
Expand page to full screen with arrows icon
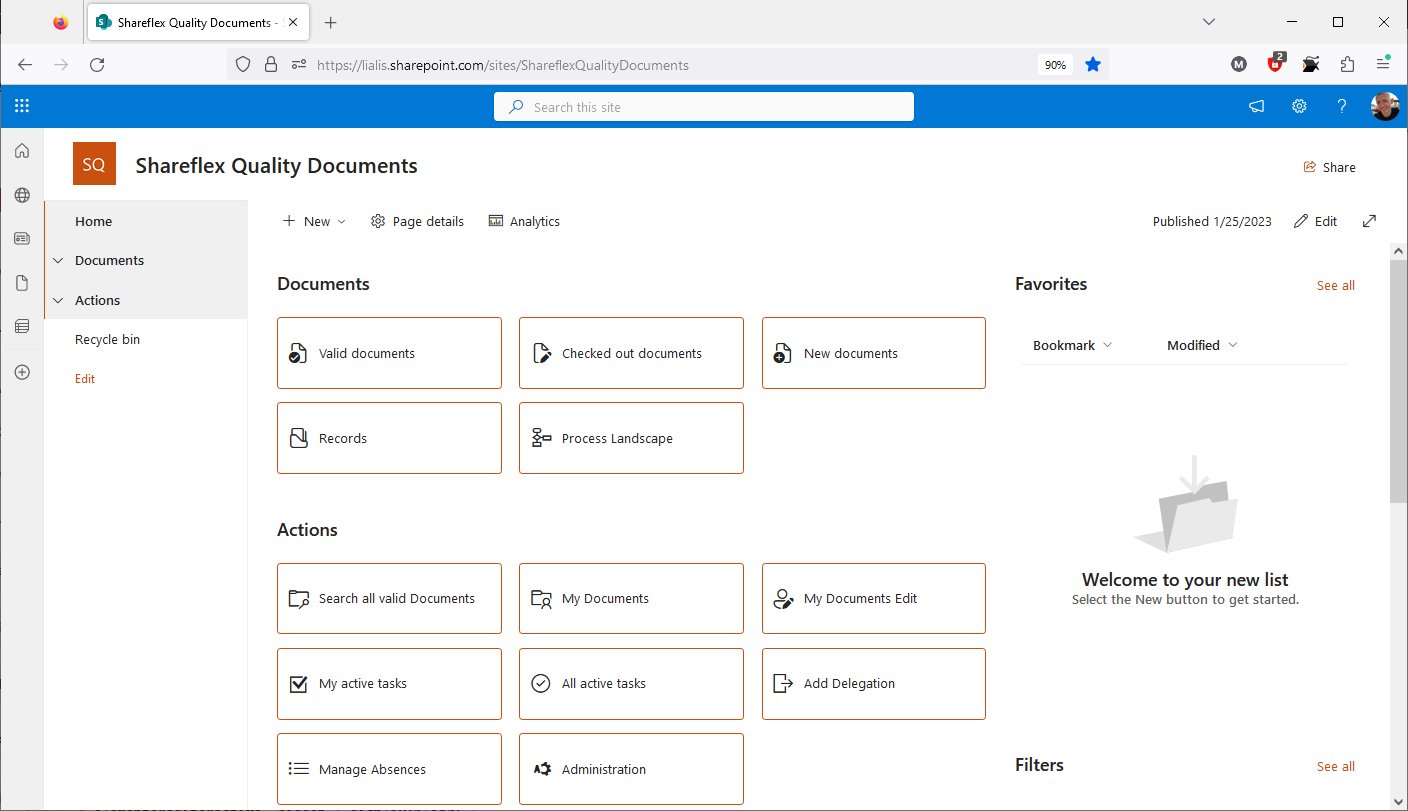click(1370, 221)
